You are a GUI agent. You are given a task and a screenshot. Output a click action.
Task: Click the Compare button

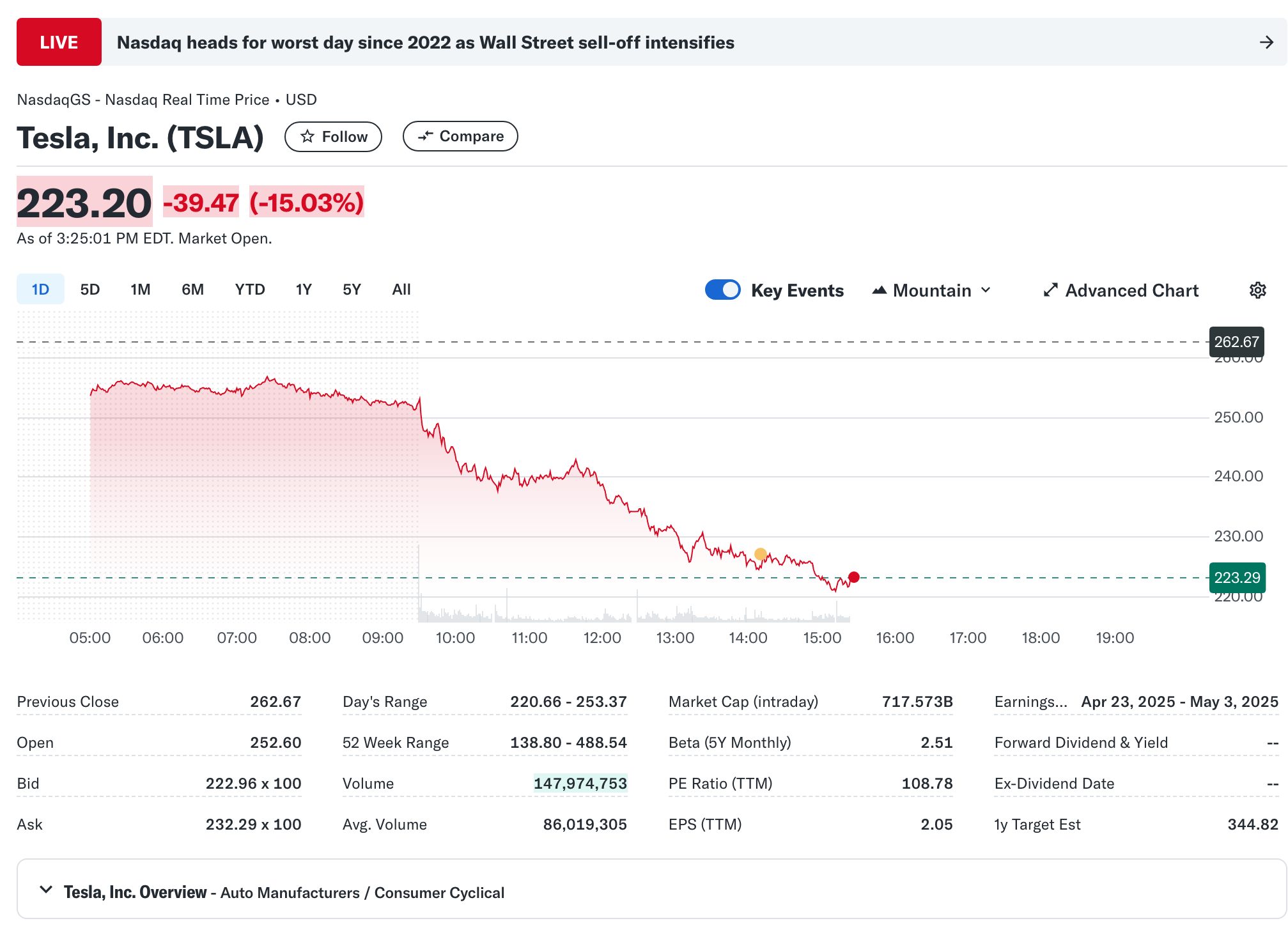coord(460,136)
